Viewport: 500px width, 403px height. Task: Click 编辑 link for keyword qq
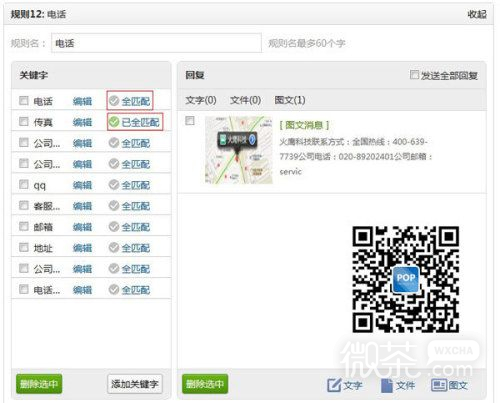click(82, 185)
